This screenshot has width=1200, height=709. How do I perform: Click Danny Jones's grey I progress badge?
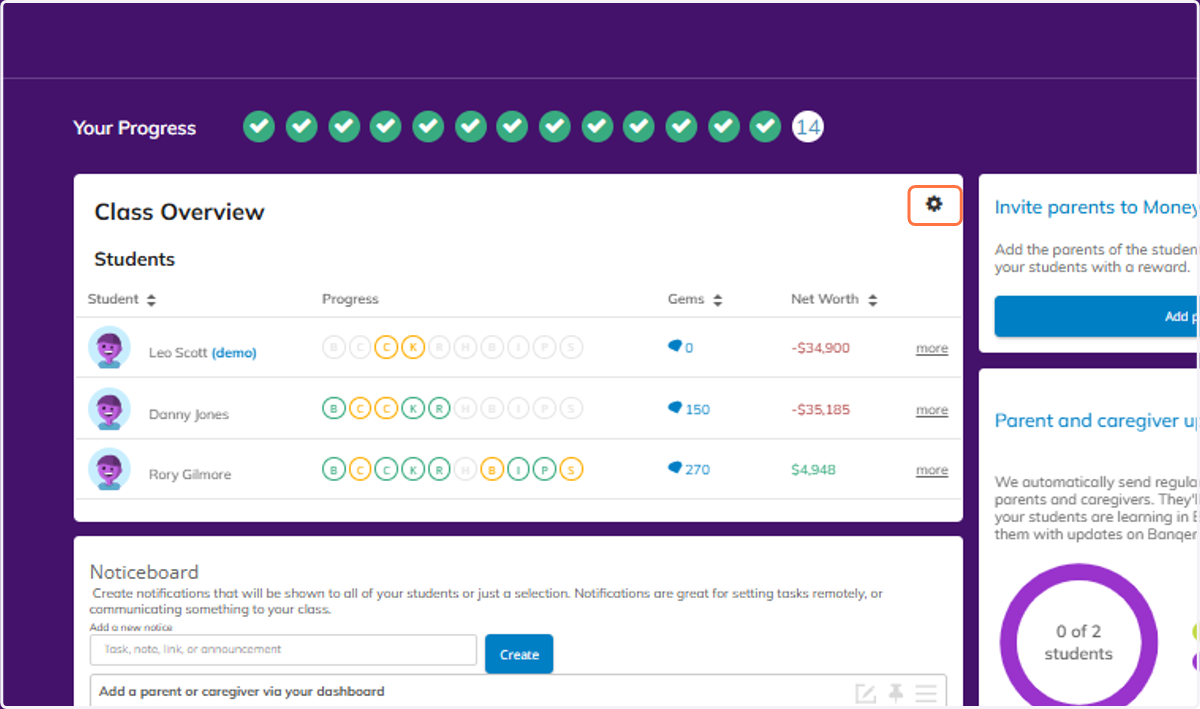coord(518,408)
